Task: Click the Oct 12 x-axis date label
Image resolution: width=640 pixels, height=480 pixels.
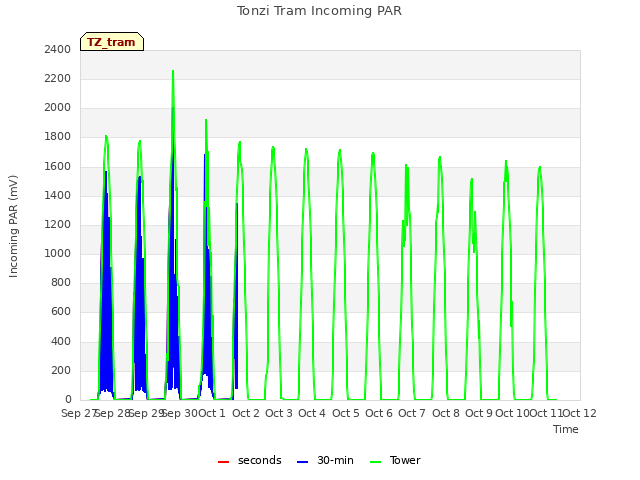Action: [579, 413]
